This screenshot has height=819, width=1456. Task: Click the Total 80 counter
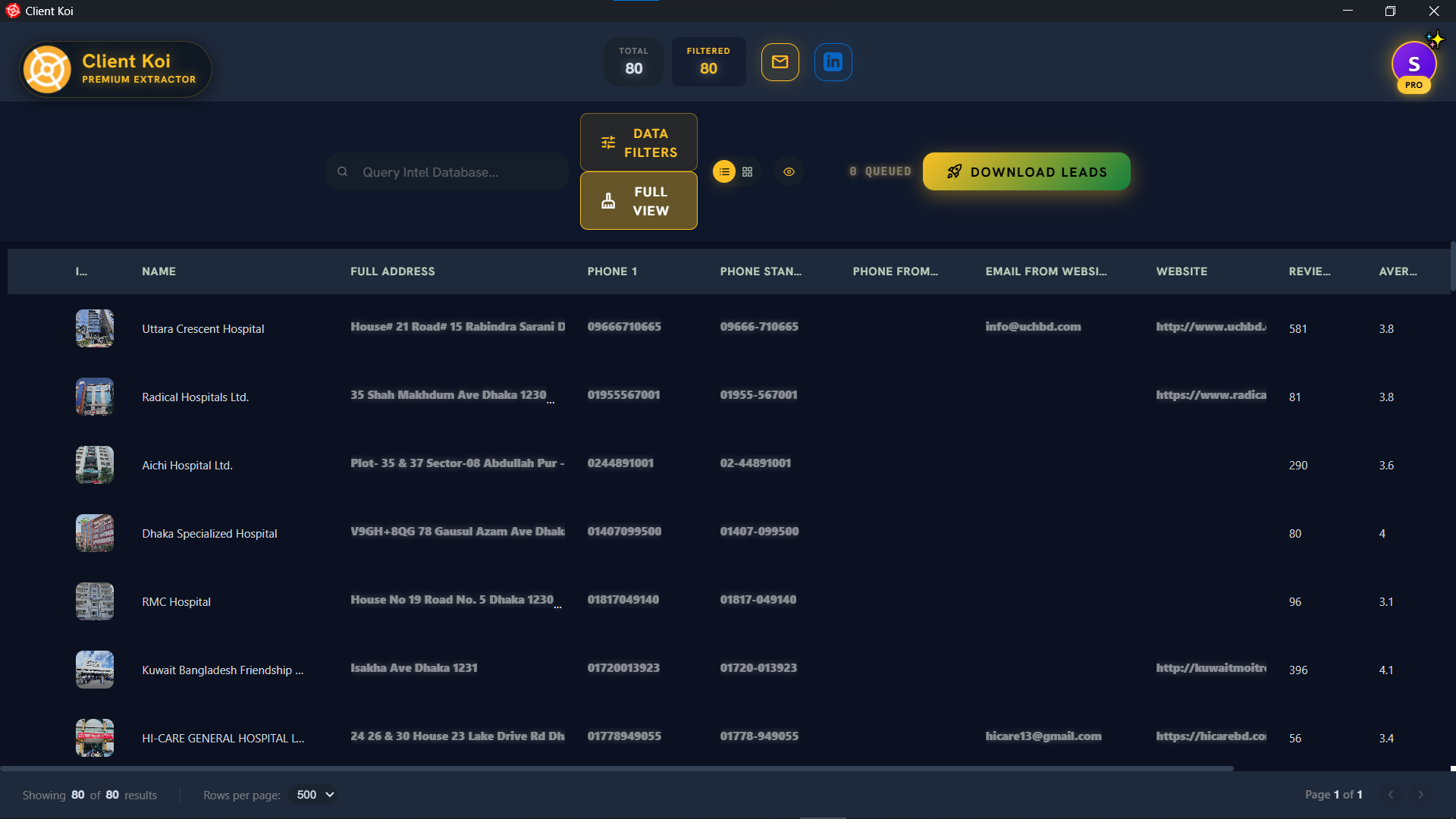click(x=634, y=62)
